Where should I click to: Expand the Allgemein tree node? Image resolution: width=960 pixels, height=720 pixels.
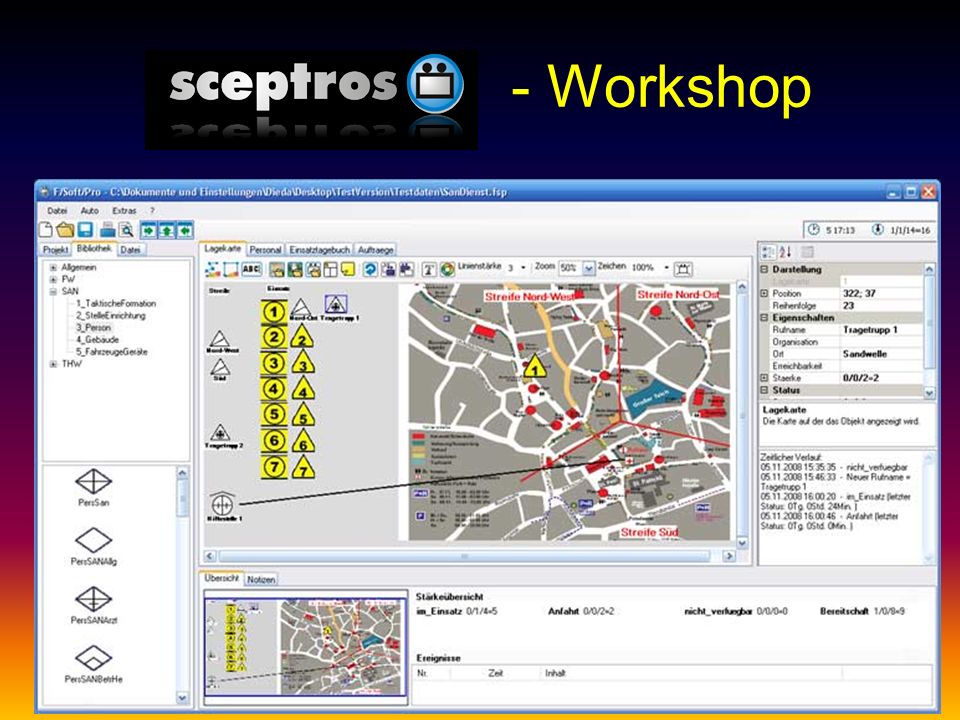(x=53, y=268)
